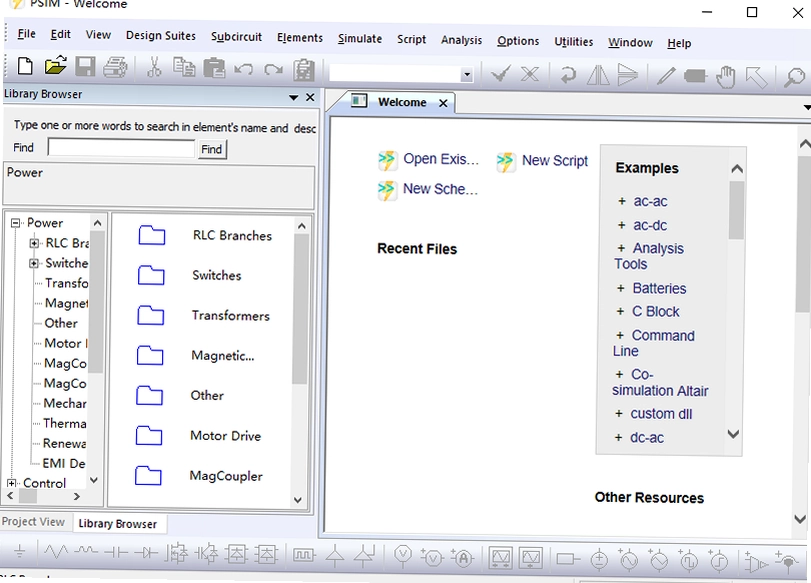Click the Examples list scroll-down arrow
Viewport: 811px width, 583px height.
coord(733,433)
